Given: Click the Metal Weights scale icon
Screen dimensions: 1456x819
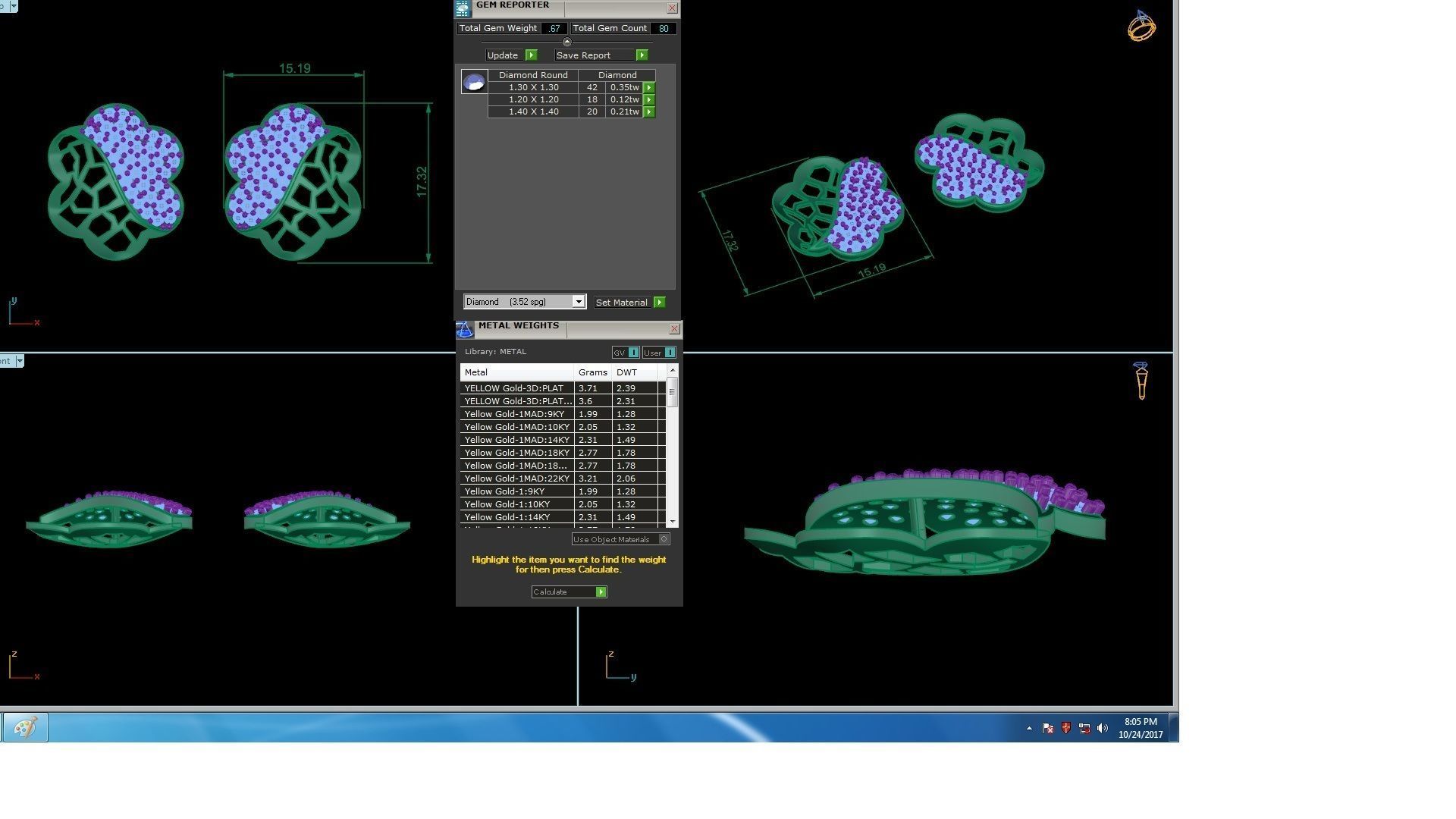Looking at the screenshot, I should click(465, 329).
